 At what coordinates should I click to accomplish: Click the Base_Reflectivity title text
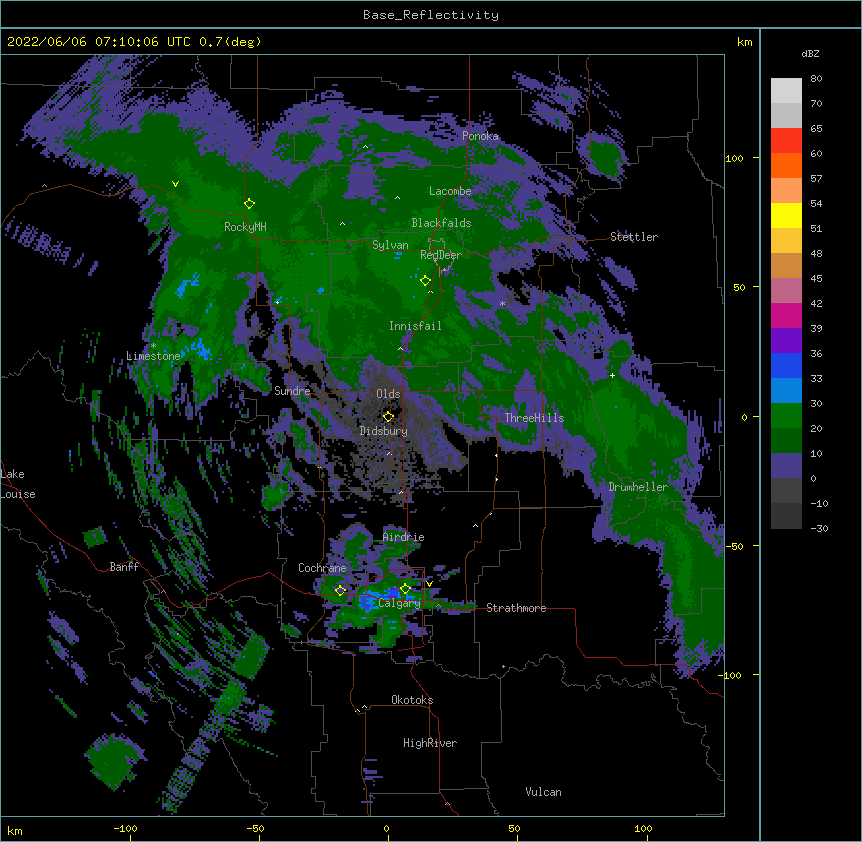click(x=431, y=15)
